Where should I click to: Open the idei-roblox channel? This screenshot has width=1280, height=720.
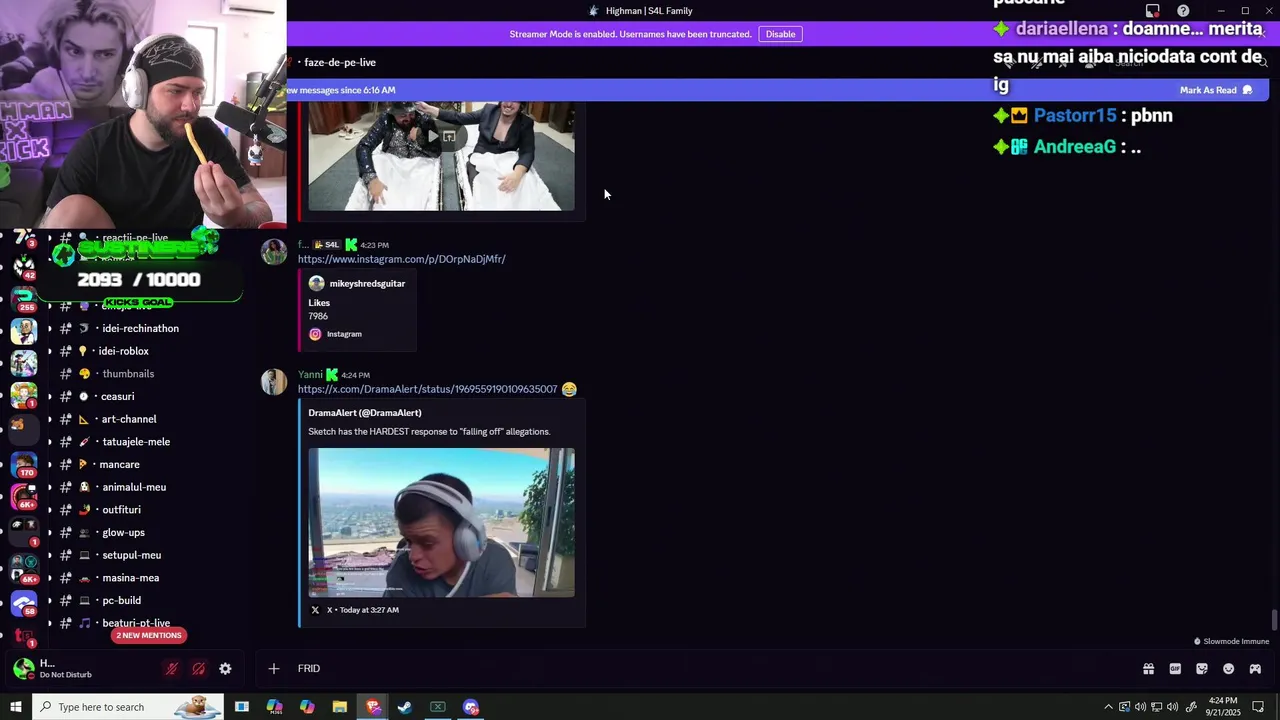click(x=124, y=351)
